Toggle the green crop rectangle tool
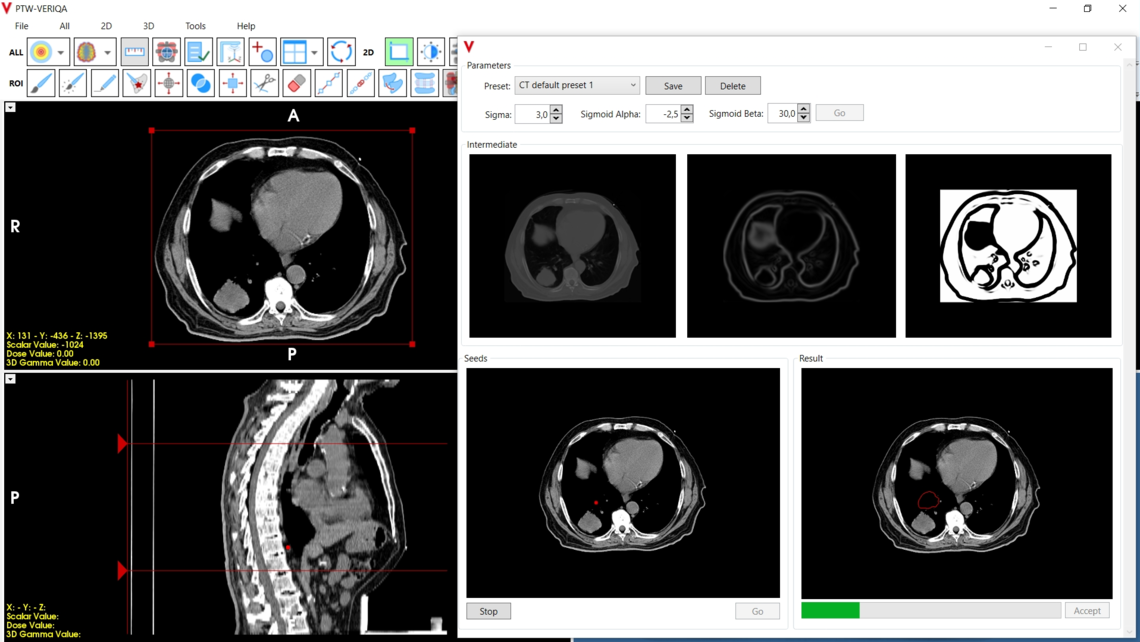 tap(399, 51)
